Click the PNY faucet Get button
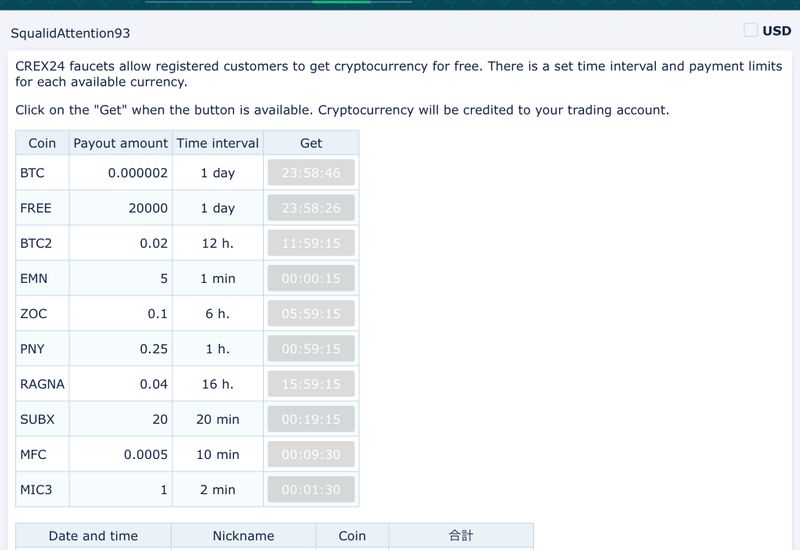800x550 pixels. coord(311,349)
